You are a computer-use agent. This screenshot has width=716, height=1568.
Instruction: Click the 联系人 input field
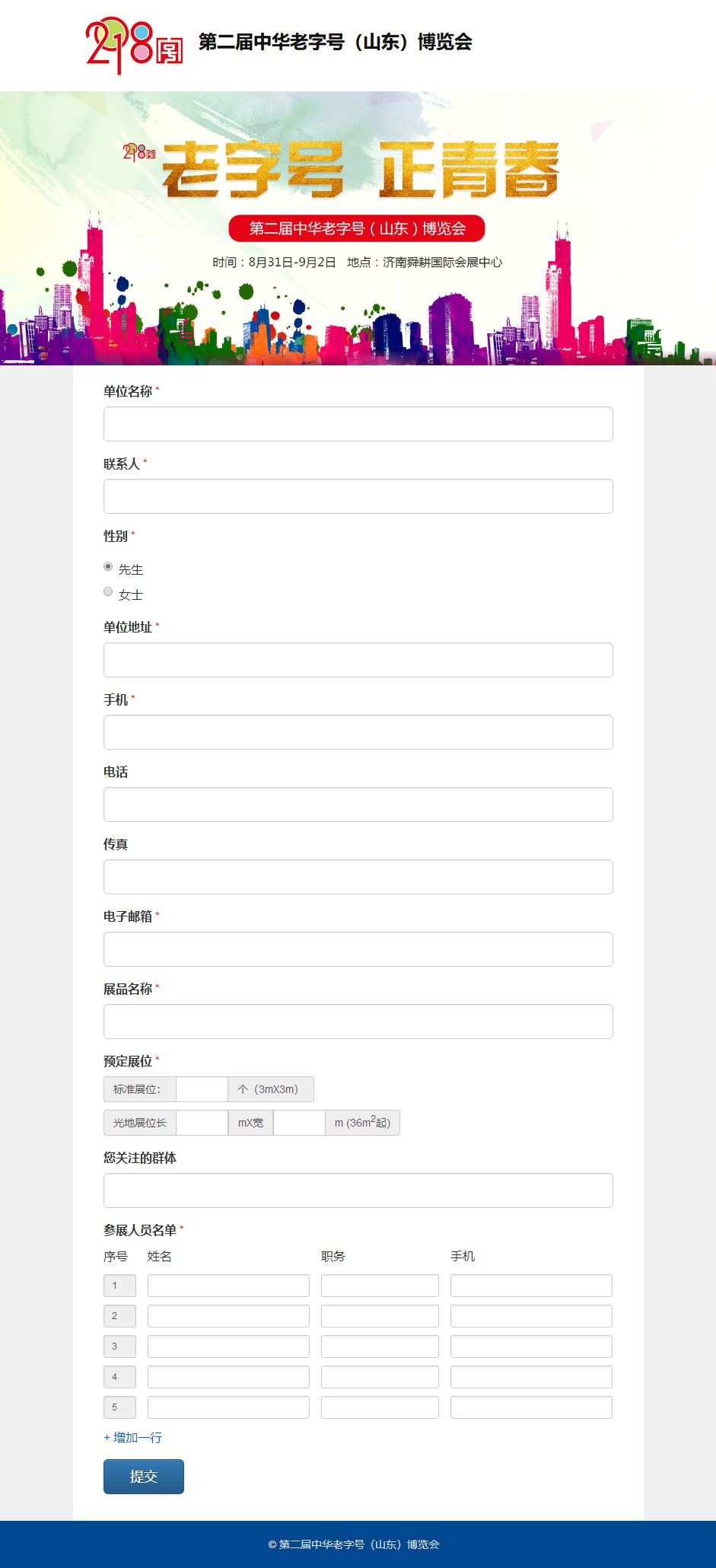[358, 496]
